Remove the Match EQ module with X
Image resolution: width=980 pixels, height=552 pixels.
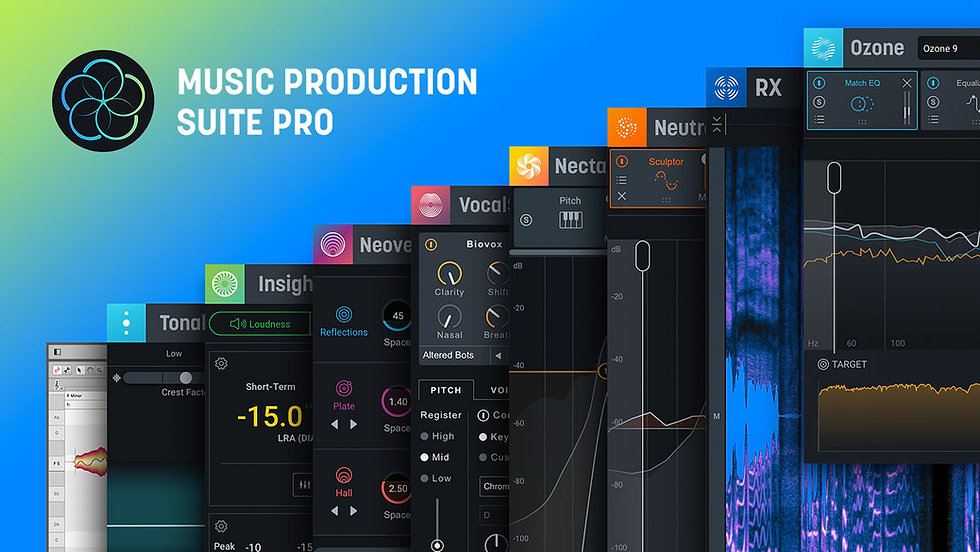(907, 83)
